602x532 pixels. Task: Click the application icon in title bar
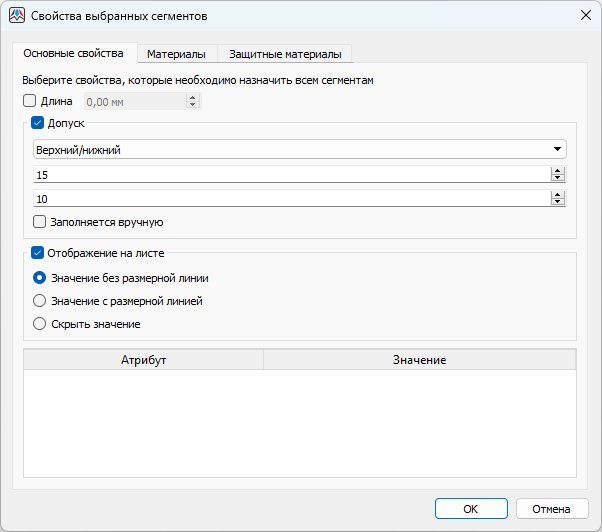point(16,15)
